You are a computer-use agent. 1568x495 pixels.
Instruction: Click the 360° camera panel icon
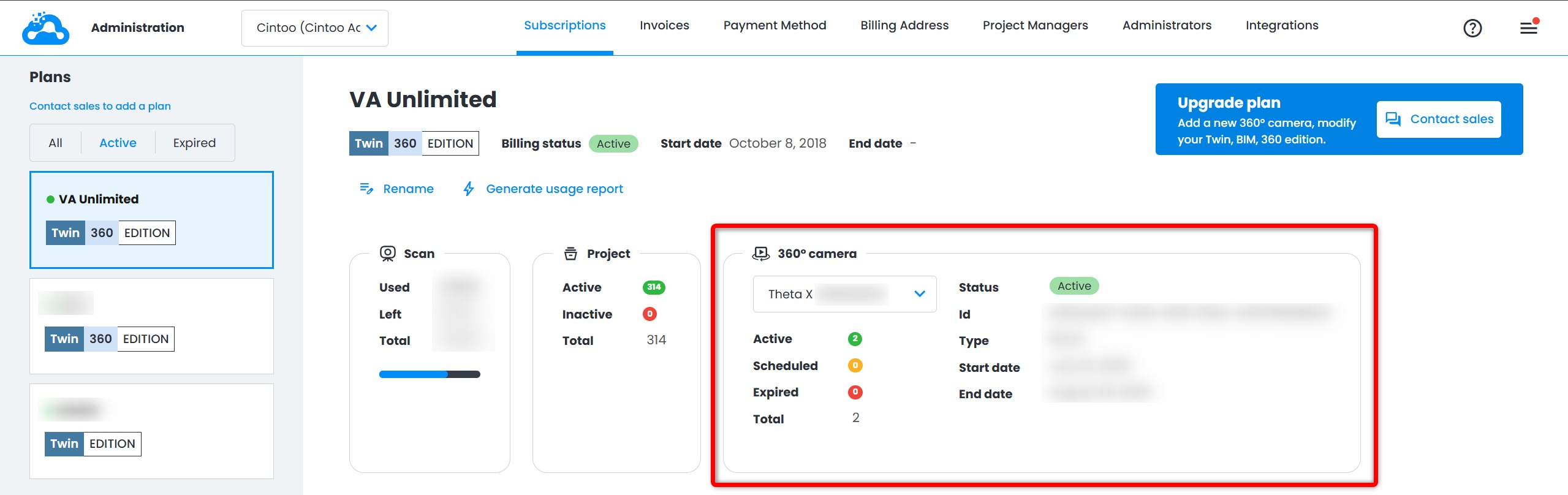coord(760,254)
